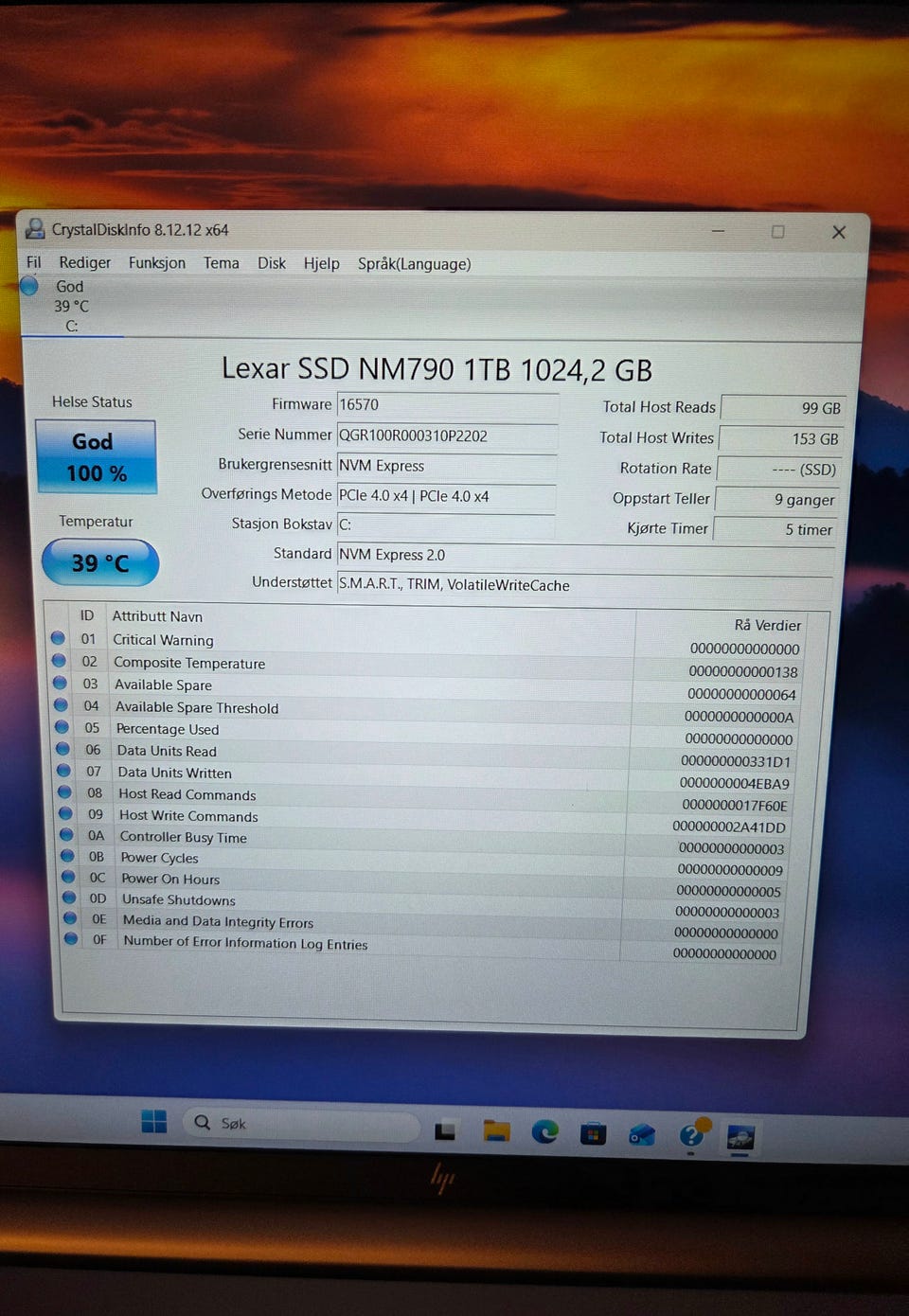Select the blue drive C: status orb
Screen dimensions: 909x1316
tap(29, 285)
